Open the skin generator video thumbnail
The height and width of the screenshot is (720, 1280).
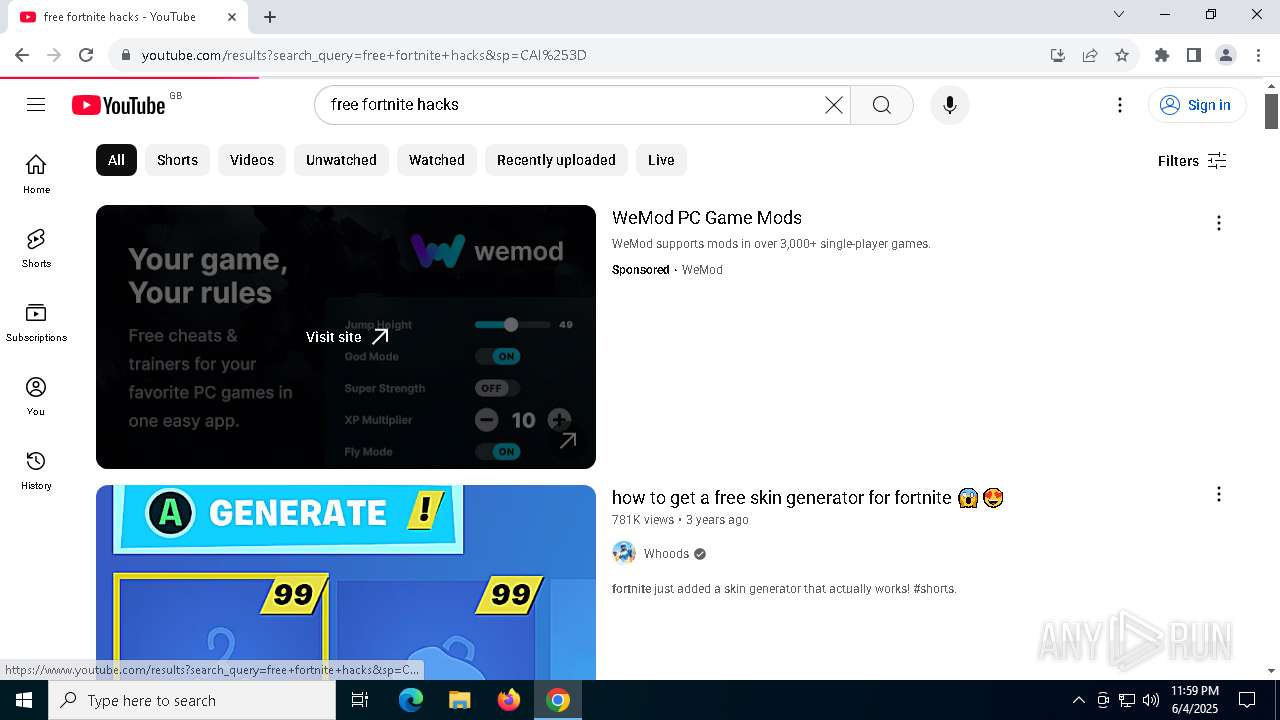(346, 582)
